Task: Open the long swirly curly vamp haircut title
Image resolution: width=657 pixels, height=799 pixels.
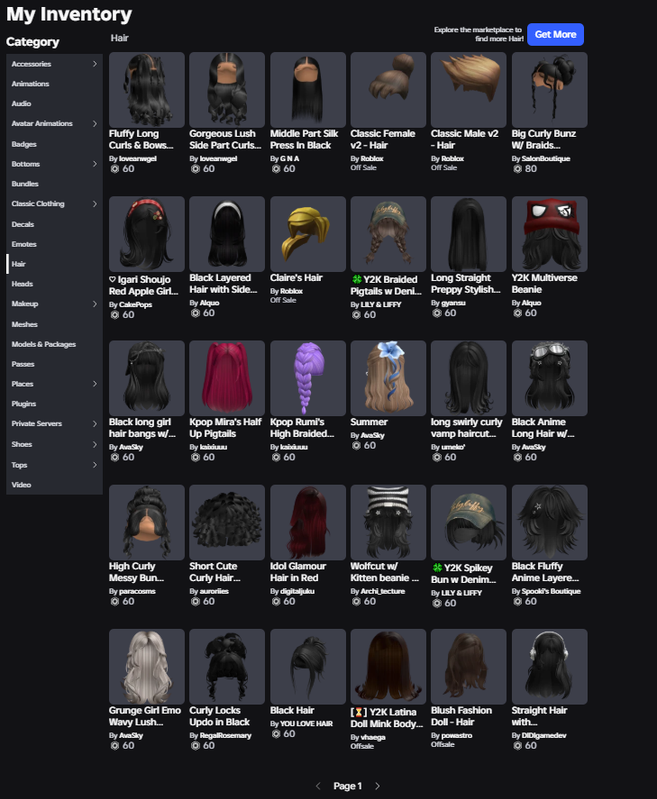Action: pyautogui.click(x=466, y=428)
